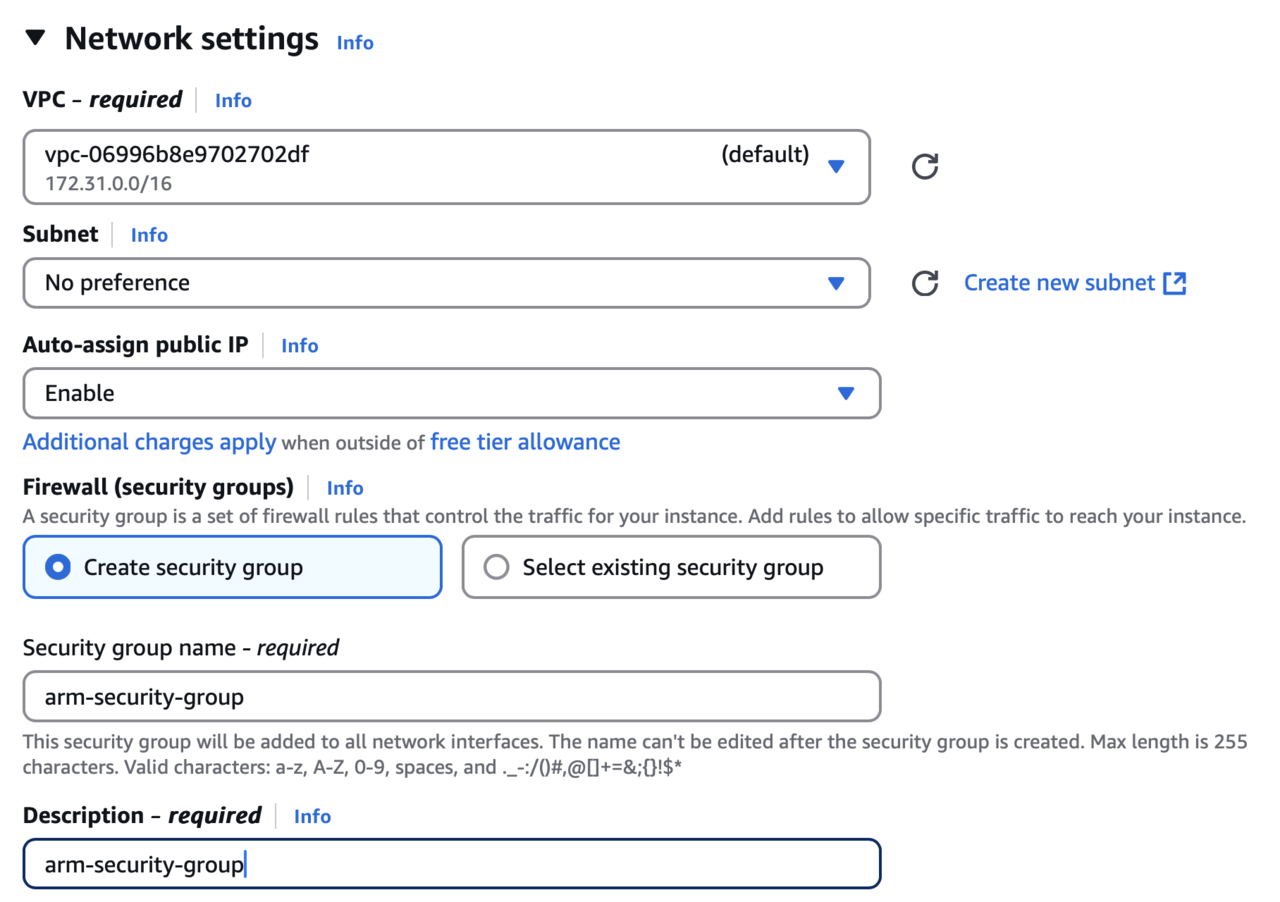Click the Security group name field
1280x902 pixels.
coord(451,696)
